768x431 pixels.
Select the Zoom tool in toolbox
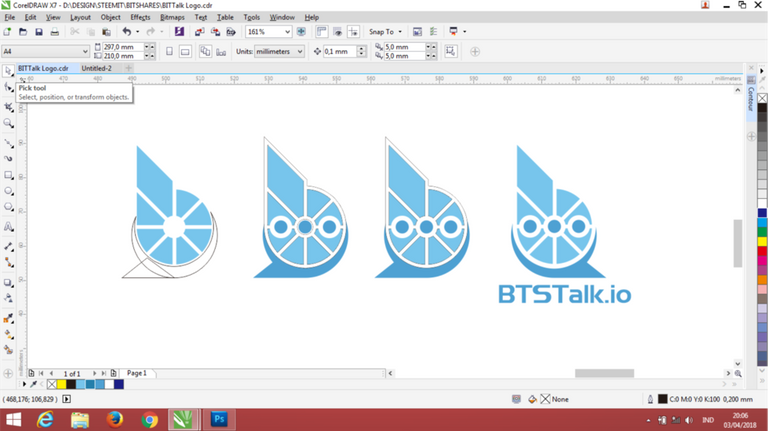[9, 123]
